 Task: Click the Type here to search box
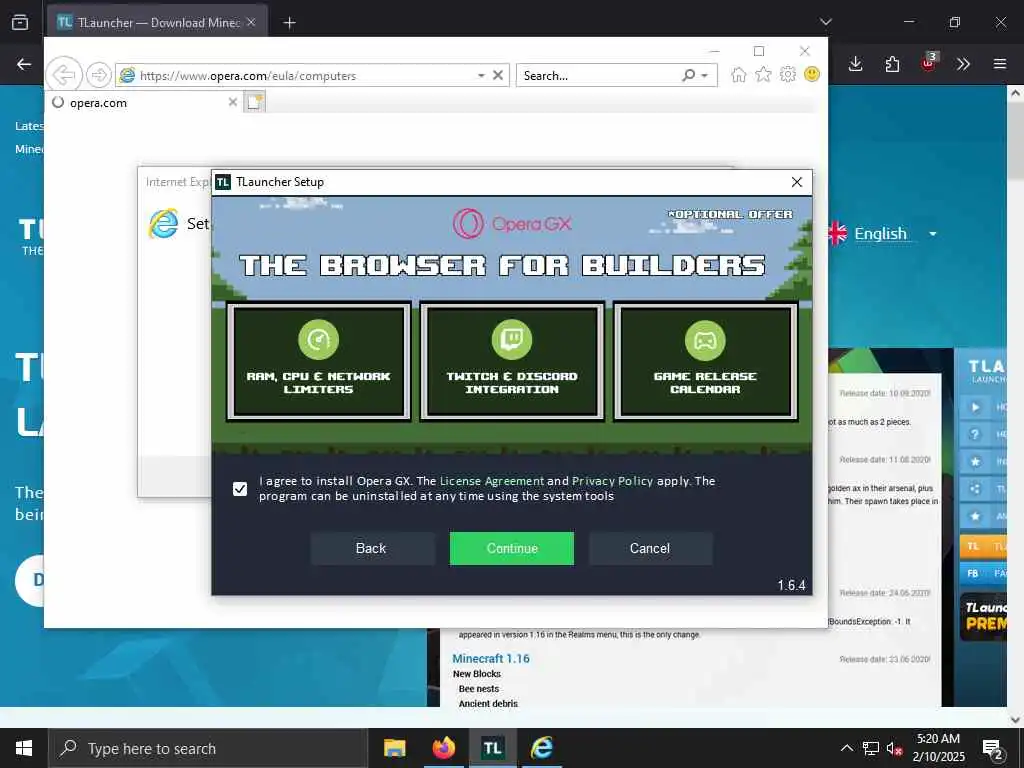208,748
